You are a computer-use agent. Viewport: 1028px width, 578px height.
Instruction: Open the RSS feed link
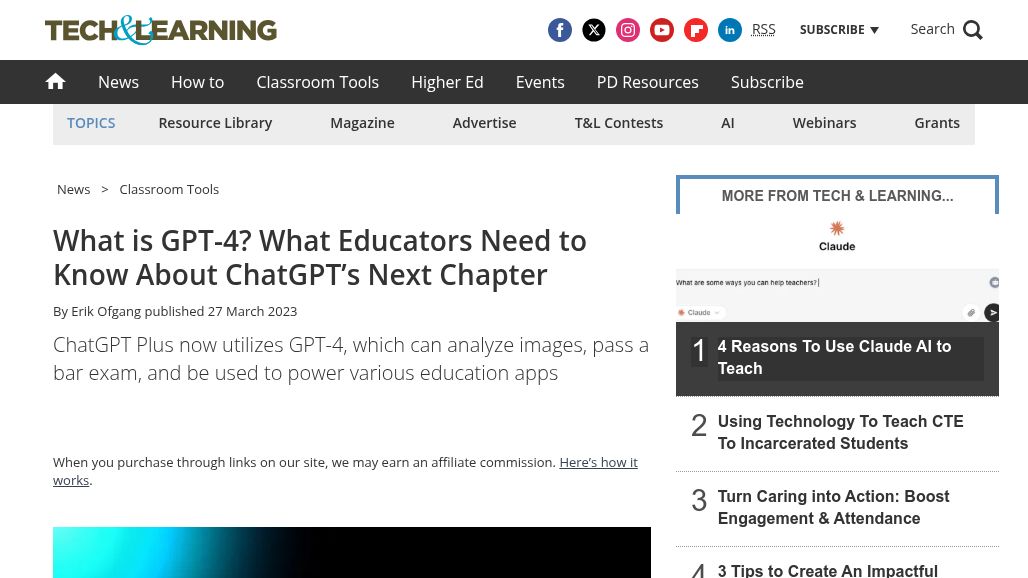763,30
